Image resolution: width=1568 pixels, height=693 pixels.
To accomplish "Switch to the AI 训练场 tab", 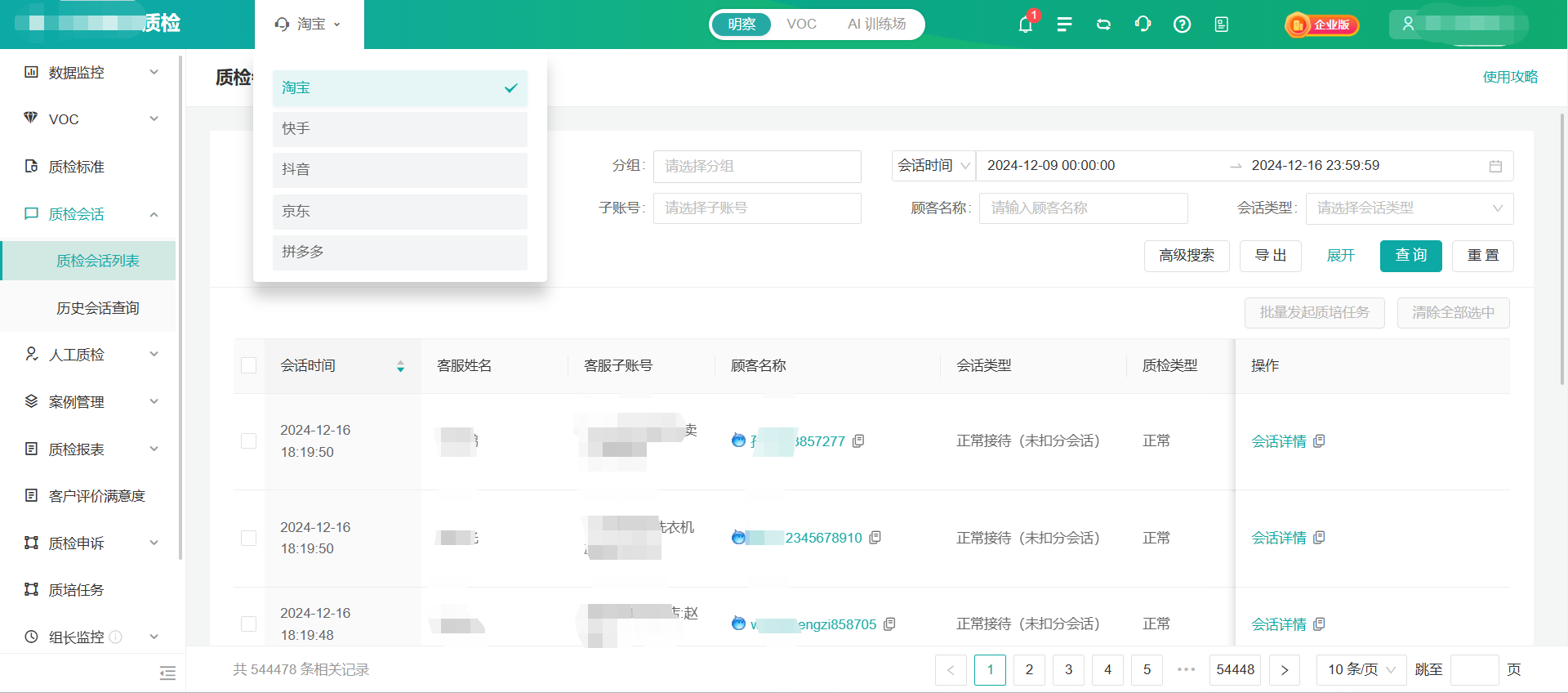I will tap(876, 25).
